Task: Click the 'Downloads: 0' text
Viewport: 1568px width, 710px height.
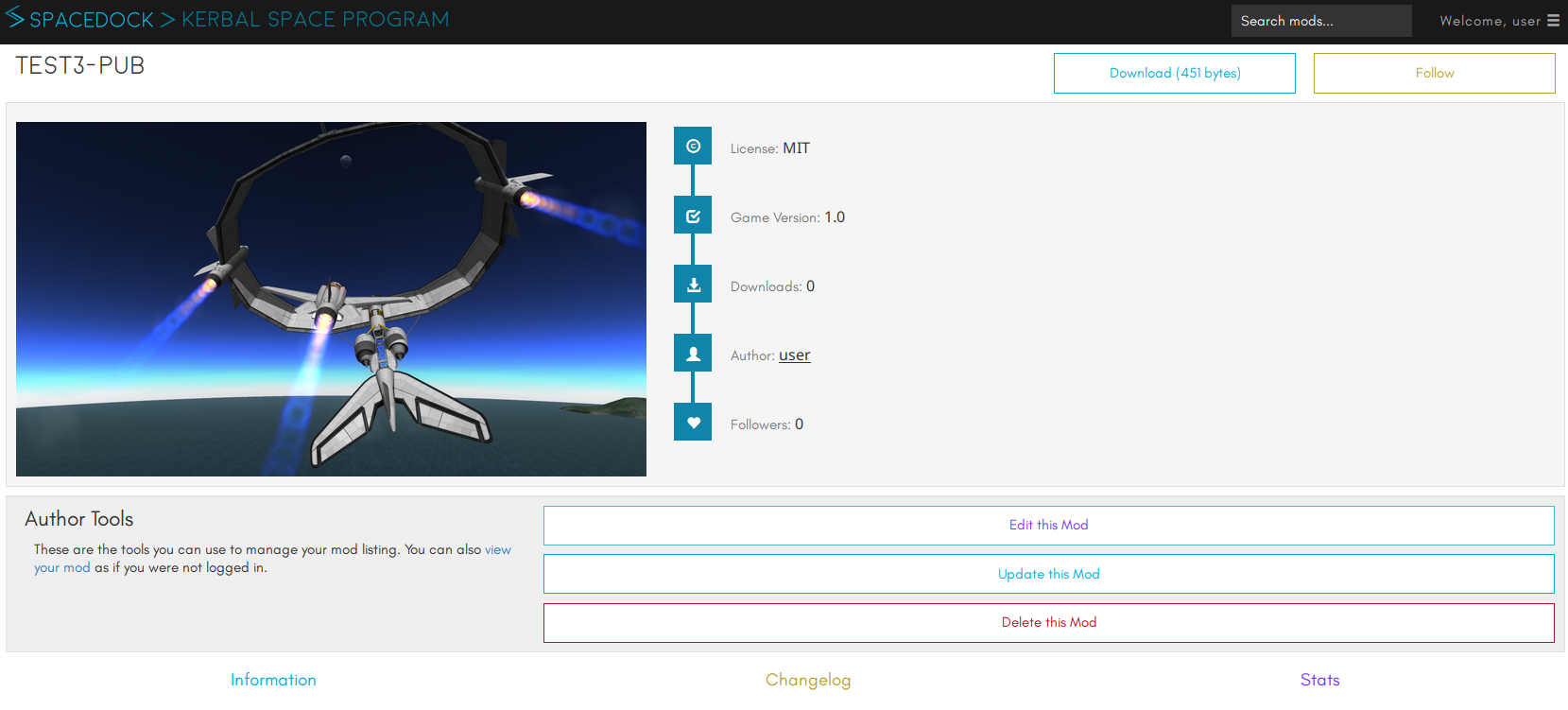Action: 772,286
